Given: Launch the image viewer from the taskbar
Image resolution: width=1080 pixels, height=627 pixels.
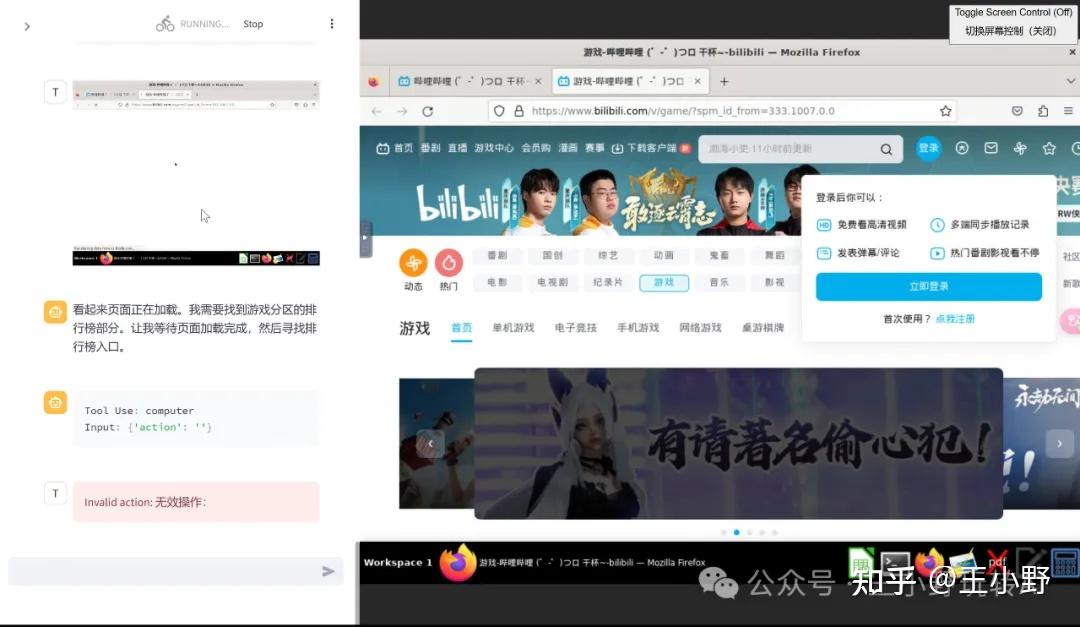Looking at the screenshot, I should 962,563.
